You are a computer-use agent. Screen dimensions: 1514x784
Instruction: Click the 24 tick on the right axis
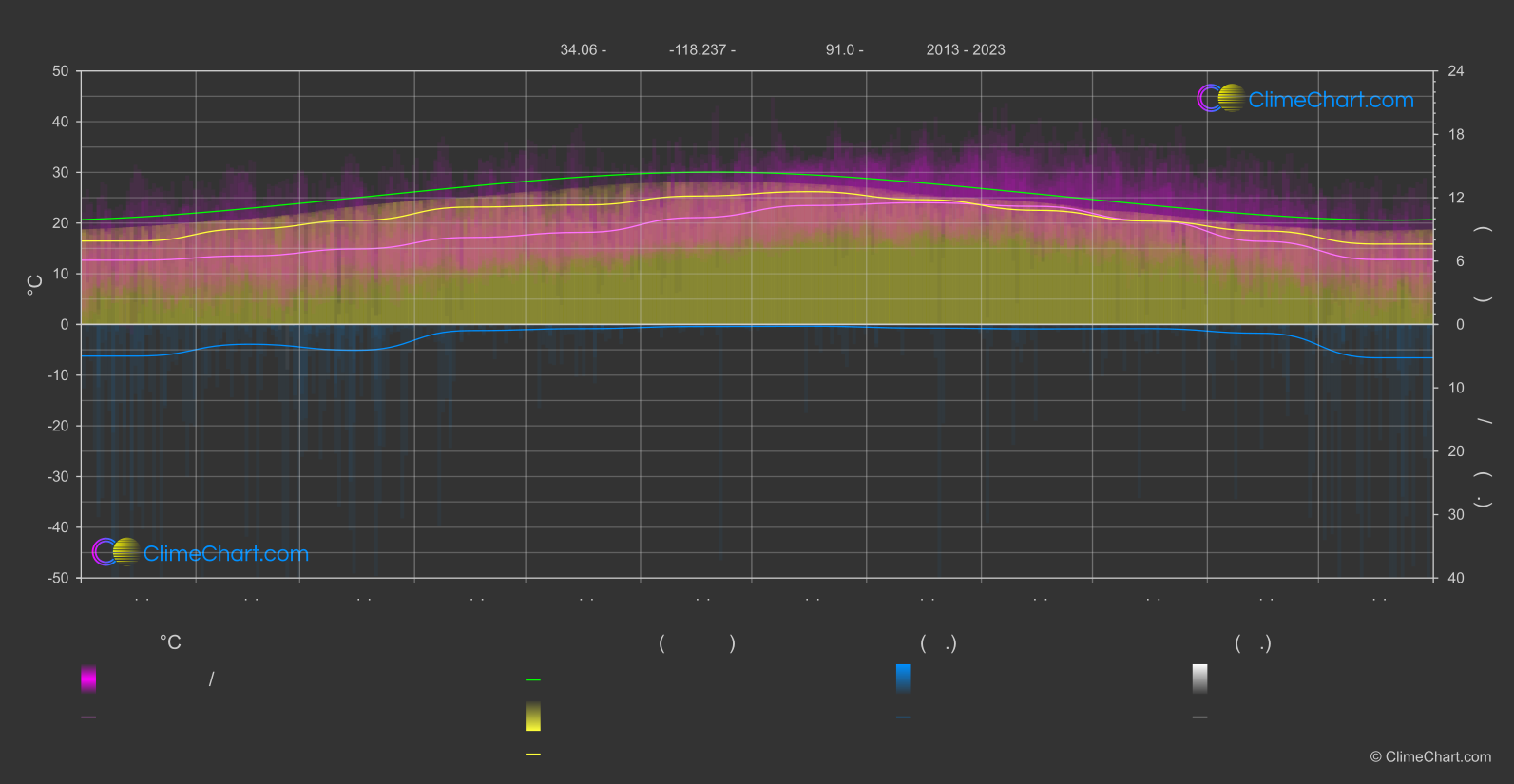point(1456,71)
